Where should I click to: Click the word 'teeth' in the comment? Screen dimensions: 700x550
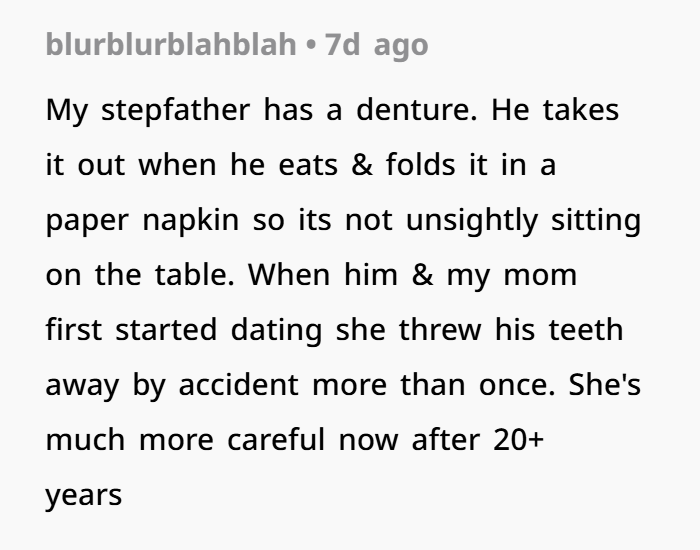point(586,330)
